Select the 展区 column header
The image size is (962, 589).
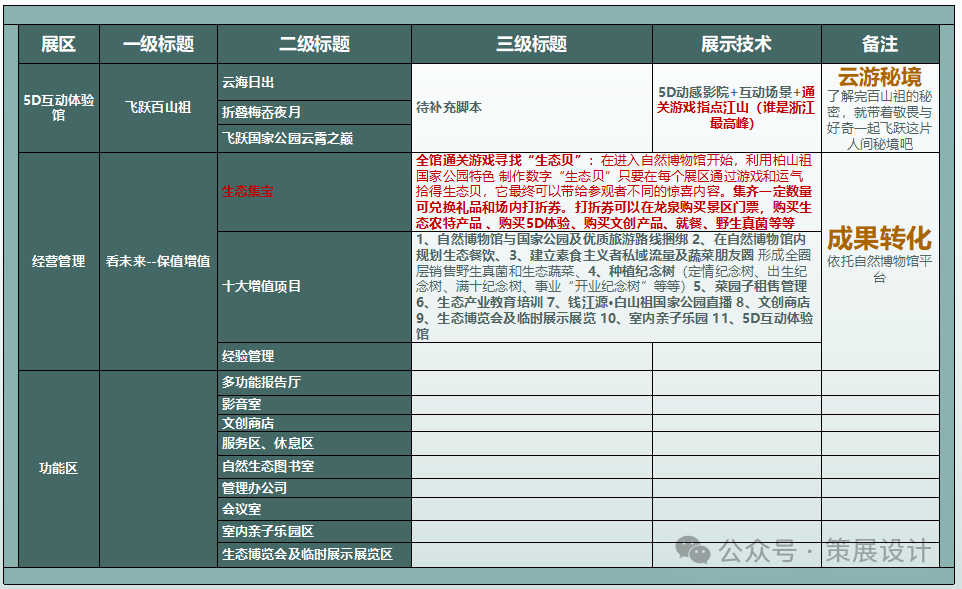point(58,45)
